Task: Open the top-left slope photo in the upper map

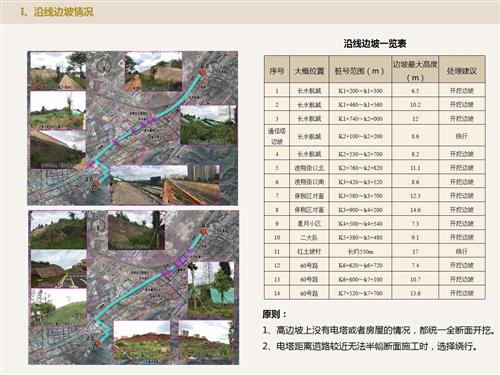Action: (58, 71)
